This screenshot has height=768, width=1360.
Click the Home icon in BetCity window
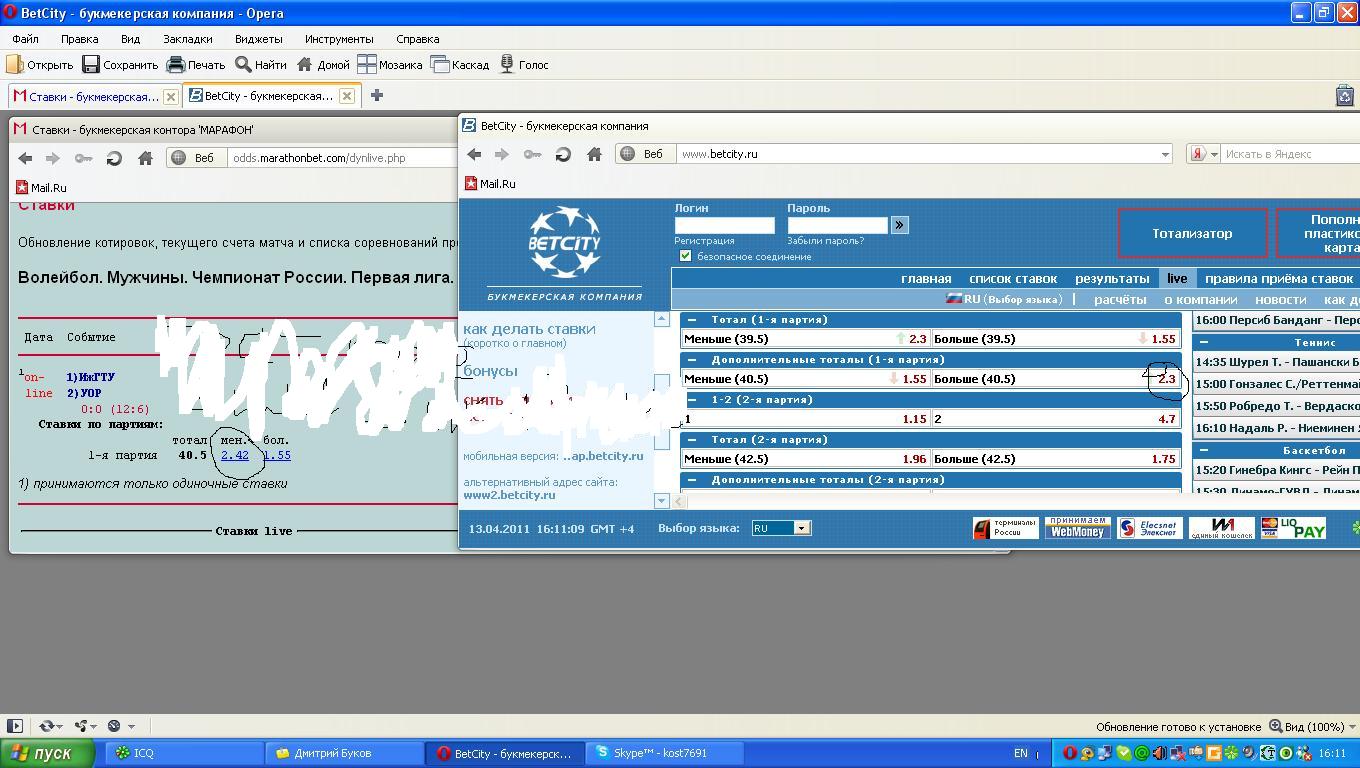coord(594,154)
